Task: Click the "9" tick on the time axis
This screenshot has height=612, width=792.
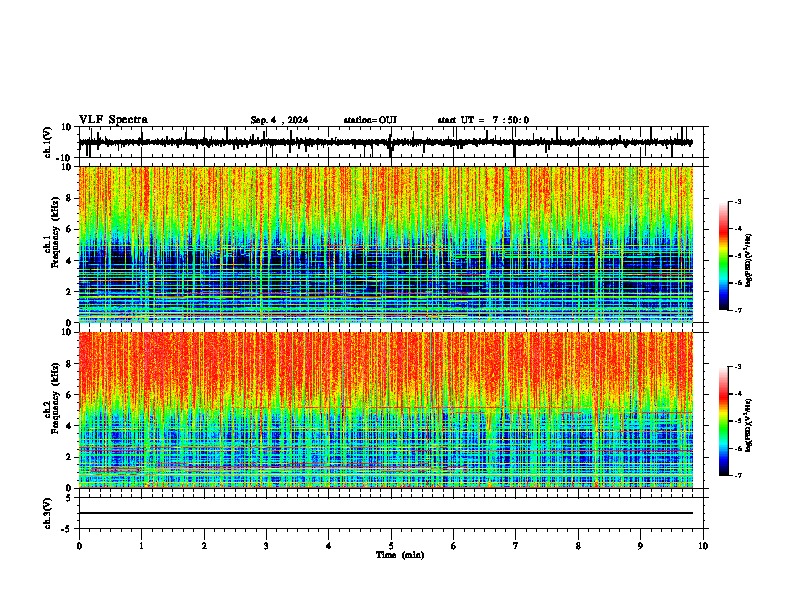Action: [x=640, y=546]
